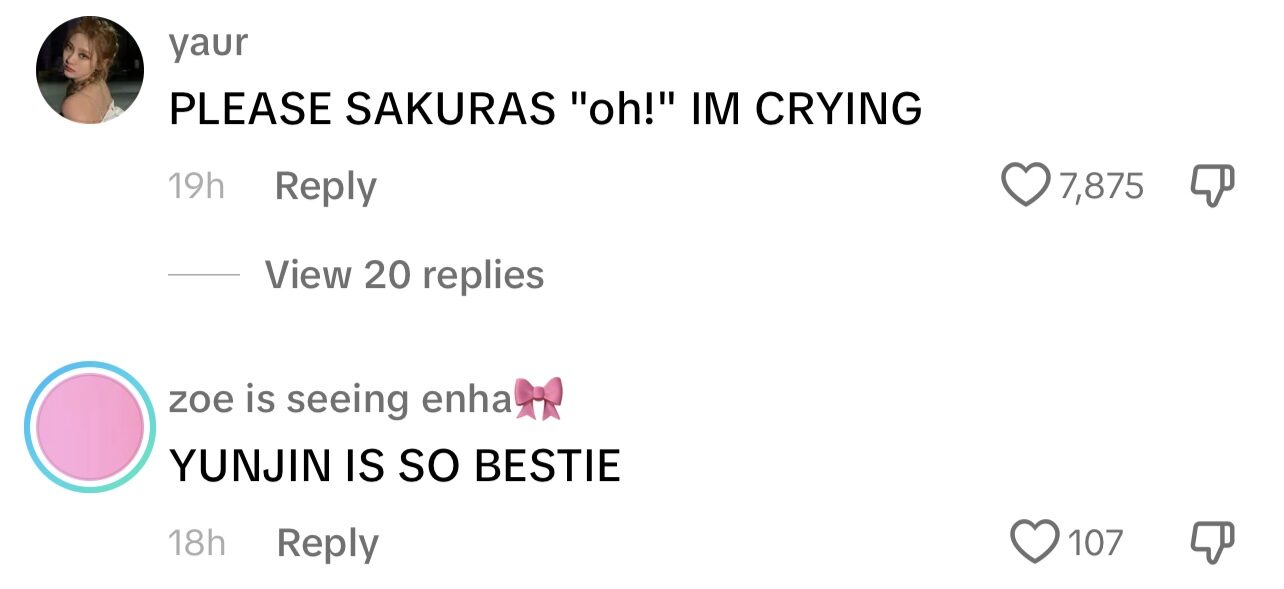This screenshot has height=589, width=1284.
Task: Click the line beside View 20 replies
Action: click(204, 274)
